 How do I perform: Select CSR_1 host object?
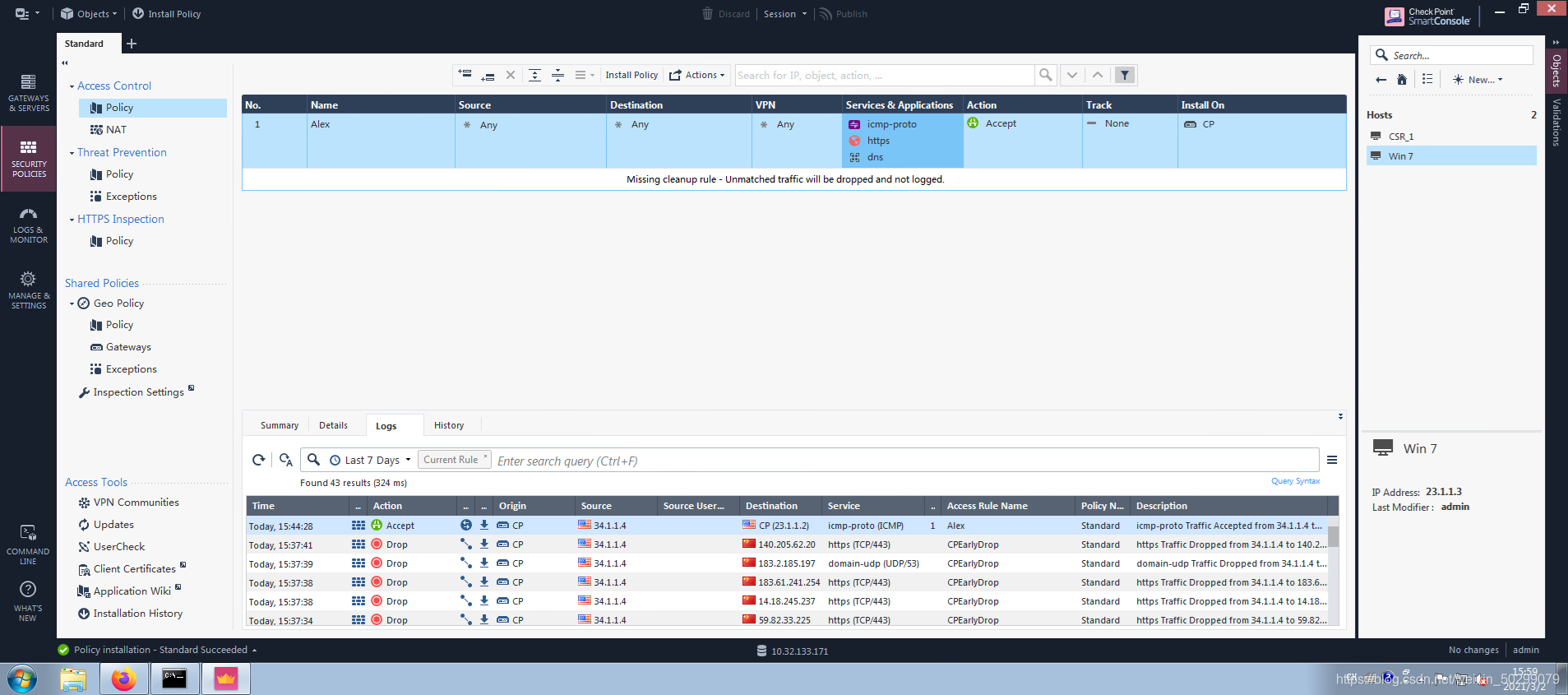point(1451,137)
